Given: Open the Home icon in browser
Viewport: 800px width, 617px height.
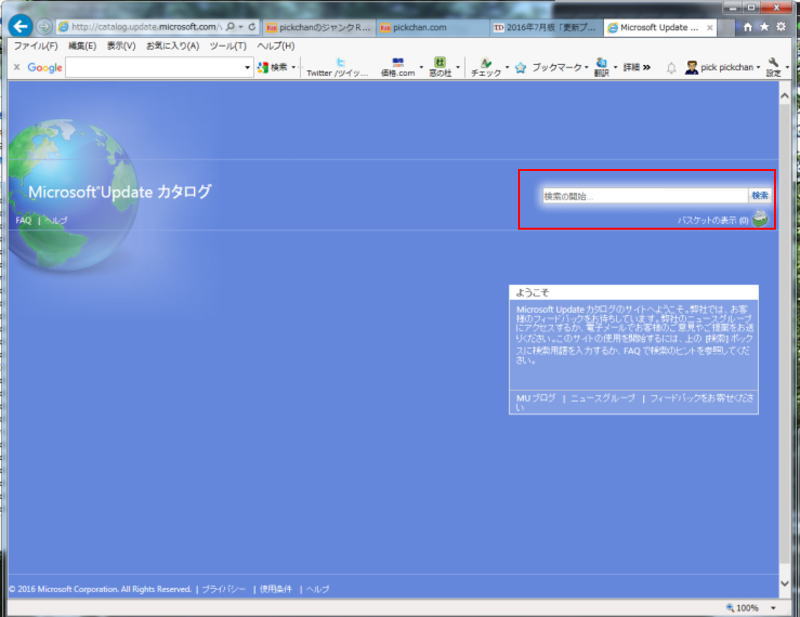Looking at the screenshot, I should (x=747, y=27).
